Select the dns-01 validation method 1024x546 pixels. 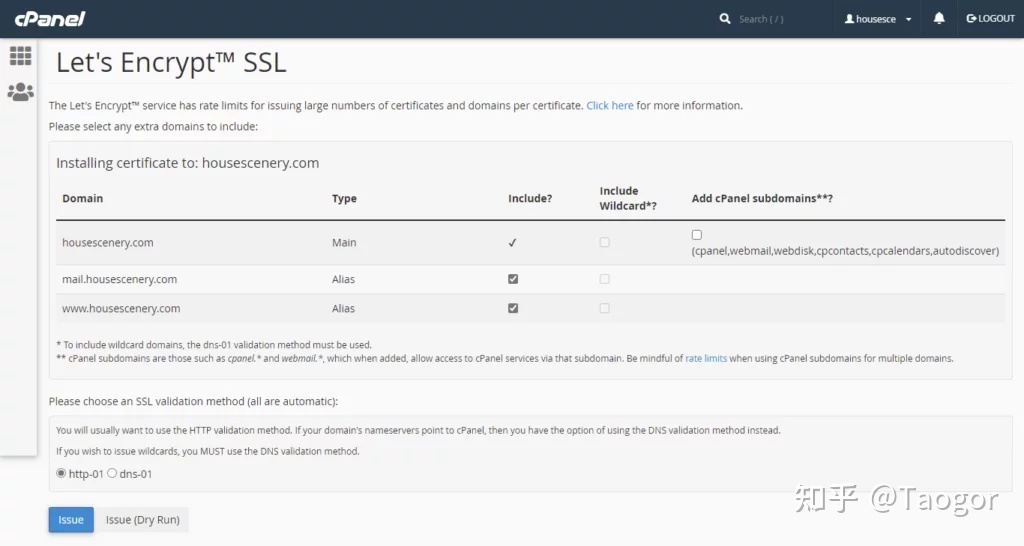(x=112, y=474)
